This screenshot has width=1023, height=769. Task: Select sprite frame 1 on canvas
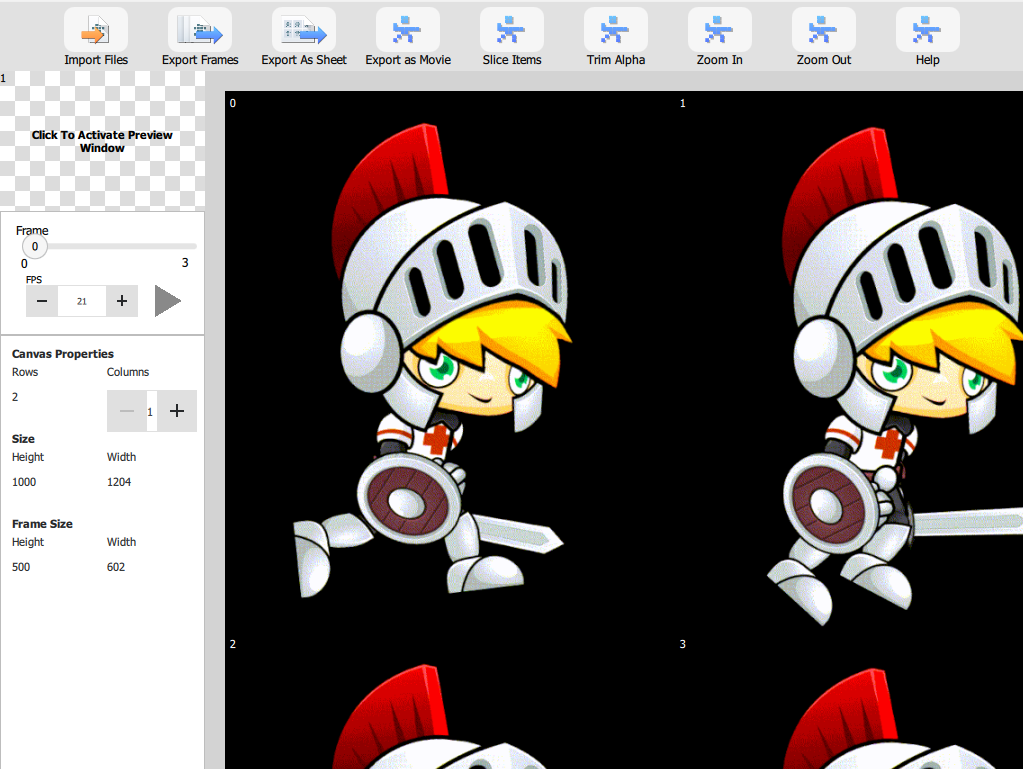click(849, 361)
